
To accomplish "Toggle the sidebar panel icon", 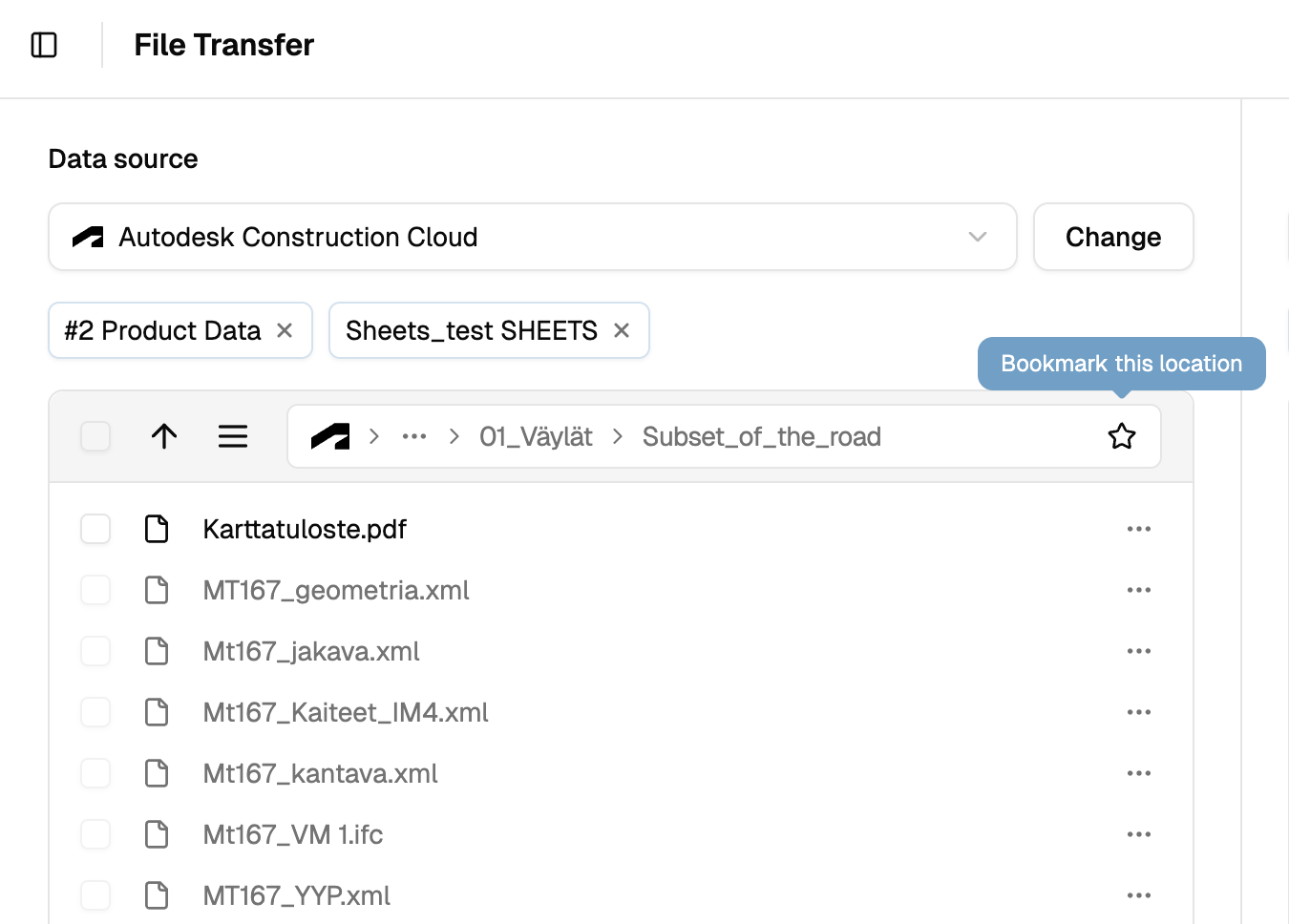I will point(44,45).
